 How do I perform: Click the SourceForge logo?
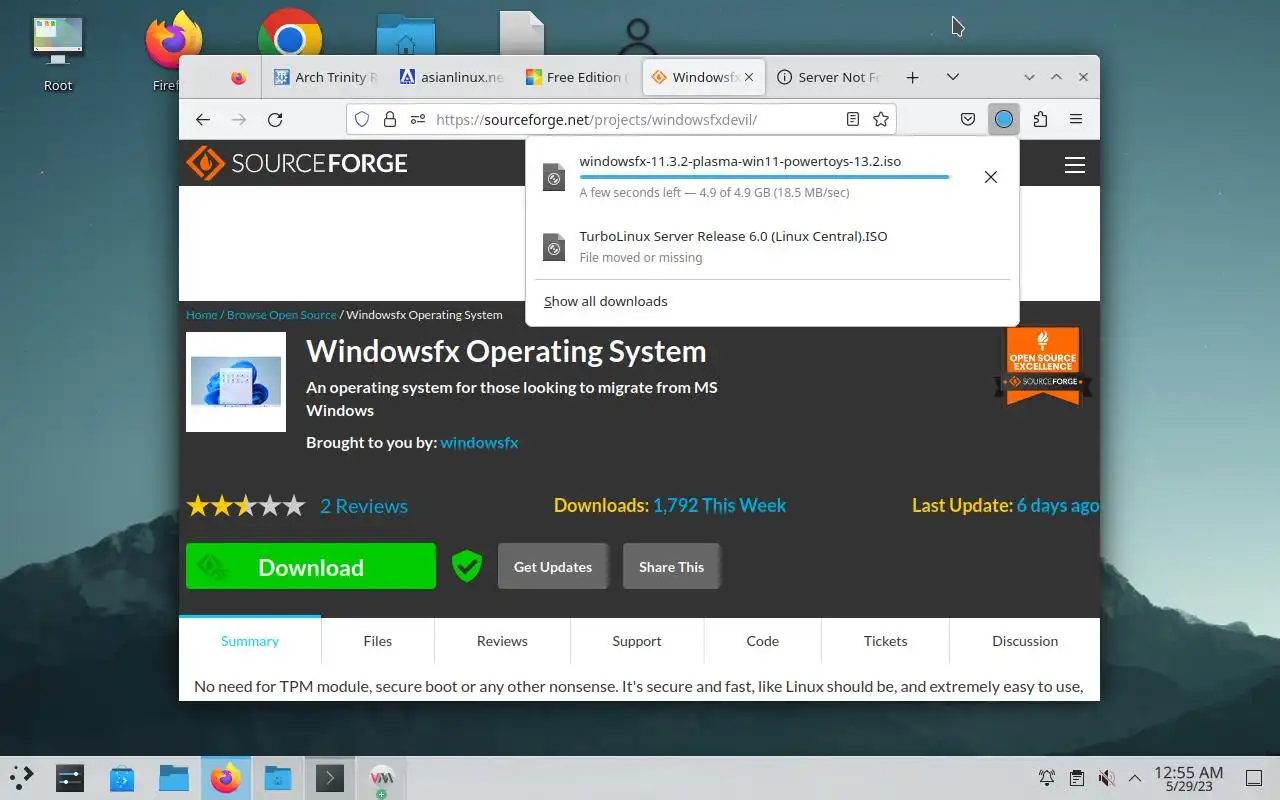point(297,163)
